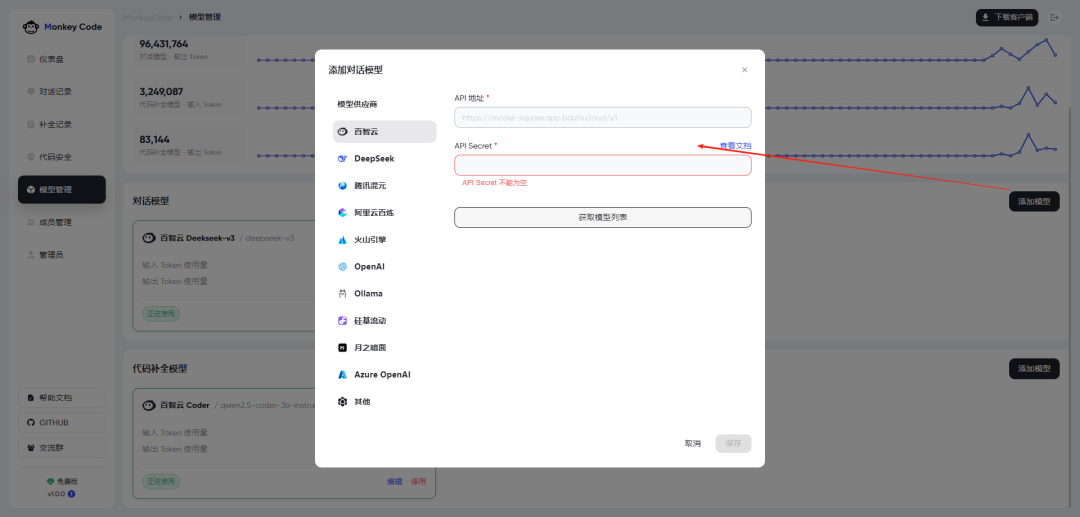This screenshot has width=1080, height=517.
Task: Open the GITHUB link button
Action: pyautogui.click(x=62, y=423)
